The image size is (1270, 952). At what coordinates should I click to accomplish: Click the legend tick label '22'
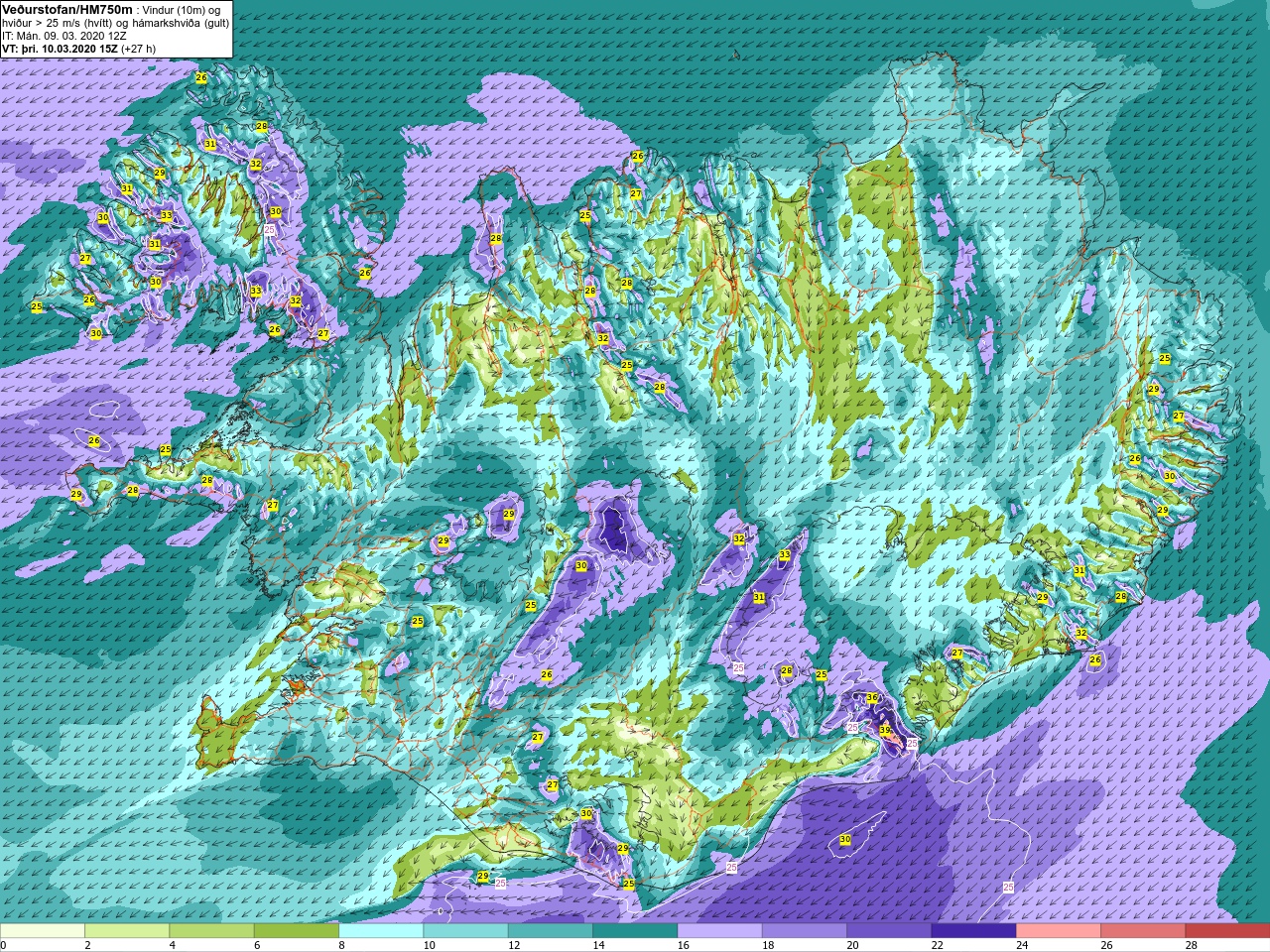click(937, 945)
